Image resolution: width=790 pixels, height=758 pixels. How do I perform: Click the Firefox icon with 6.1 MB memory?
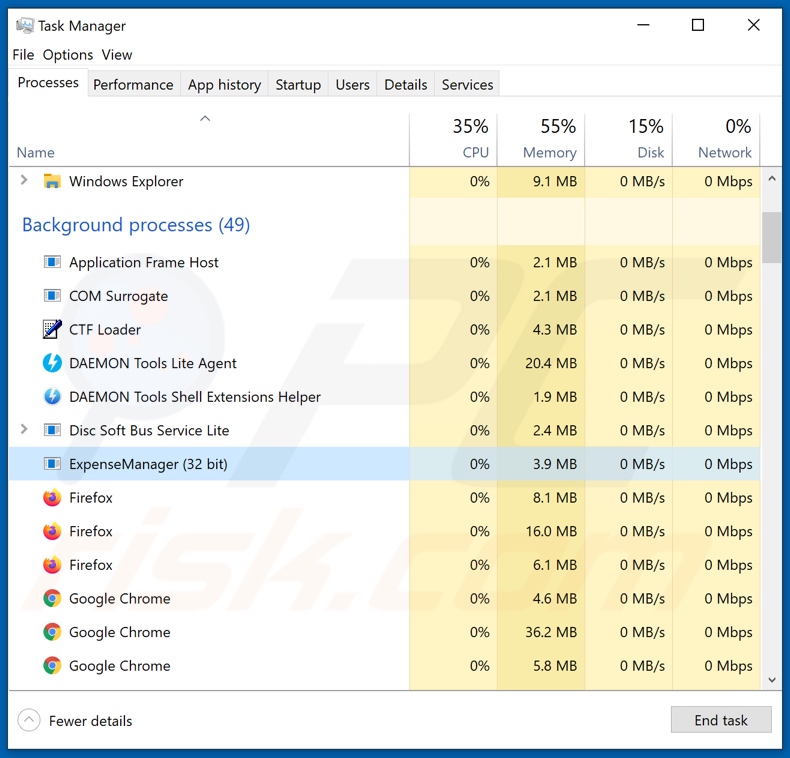click(52, 565)
